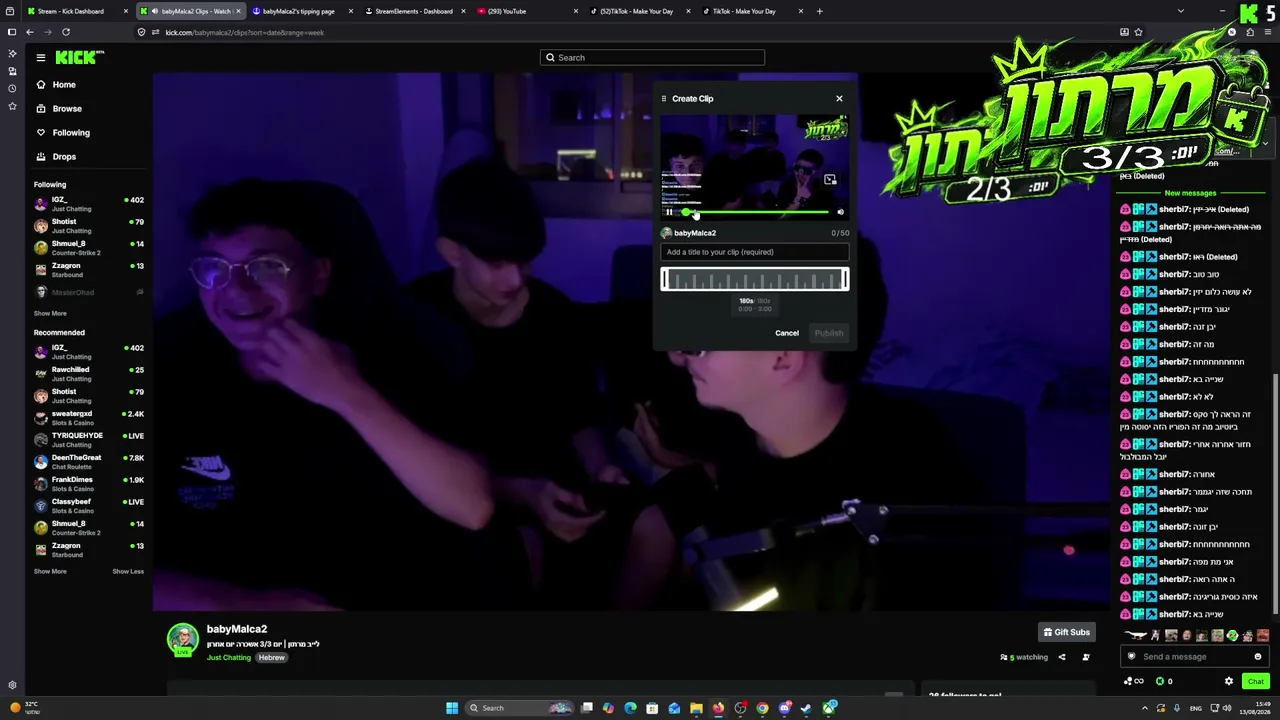Image resolution: width=1280 pixels, height=720 pixels.
Task: Pause the clip preview playback
Action: tap(669, 212)
